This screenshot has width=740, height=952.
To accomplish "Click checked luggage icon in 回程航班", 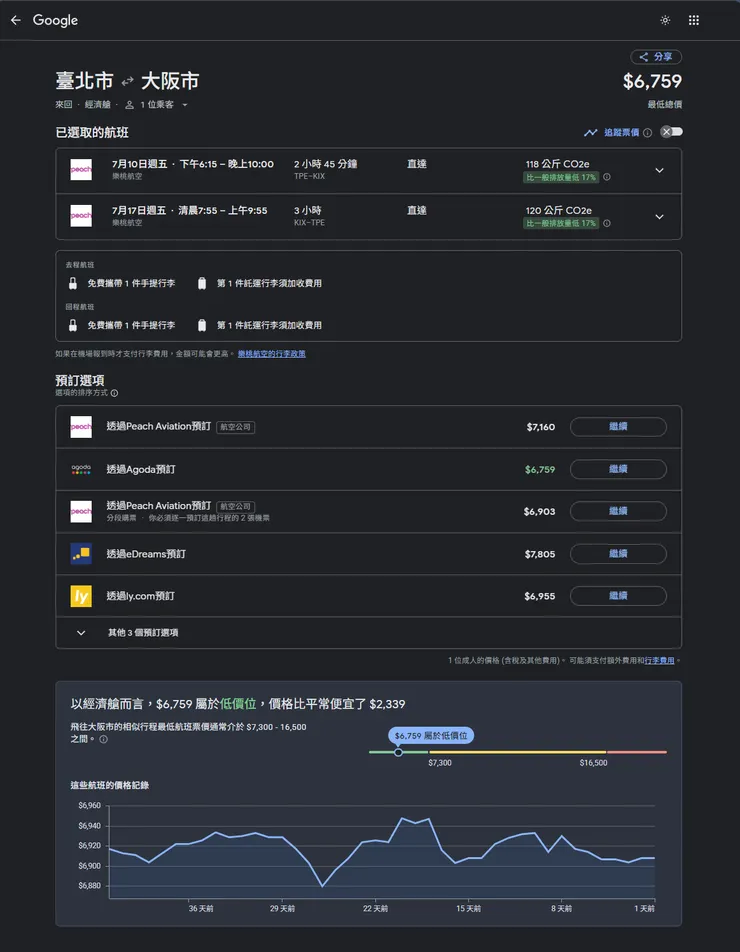I will 202,325.
